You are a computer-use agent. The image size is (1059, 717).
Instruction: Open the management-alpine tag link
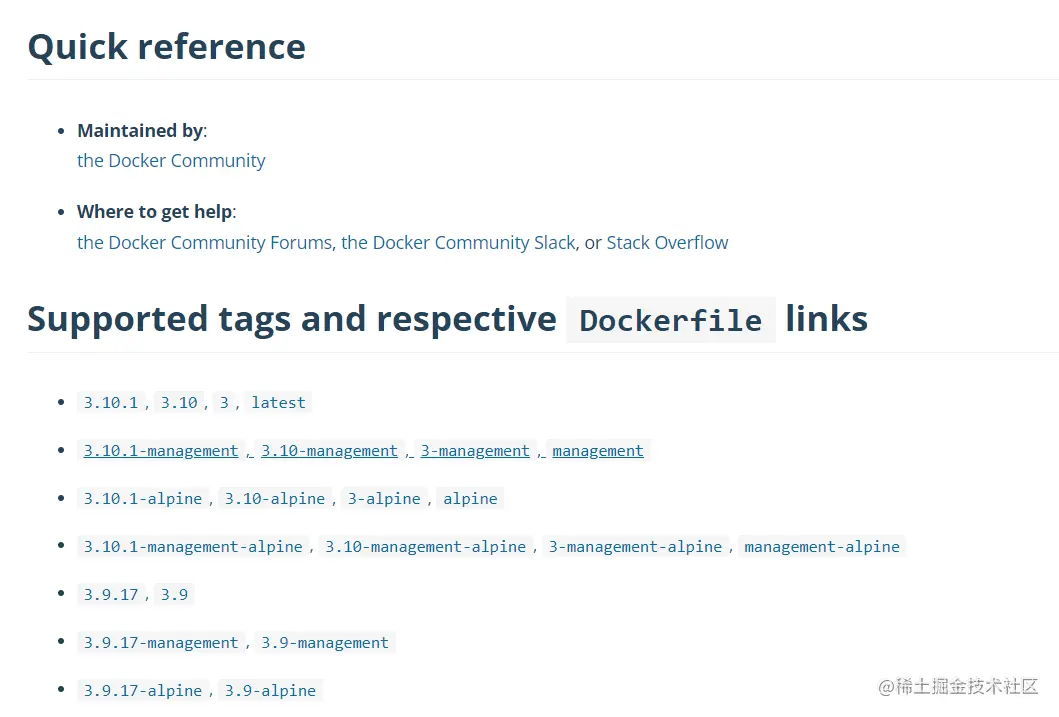[x=822, y=547]
